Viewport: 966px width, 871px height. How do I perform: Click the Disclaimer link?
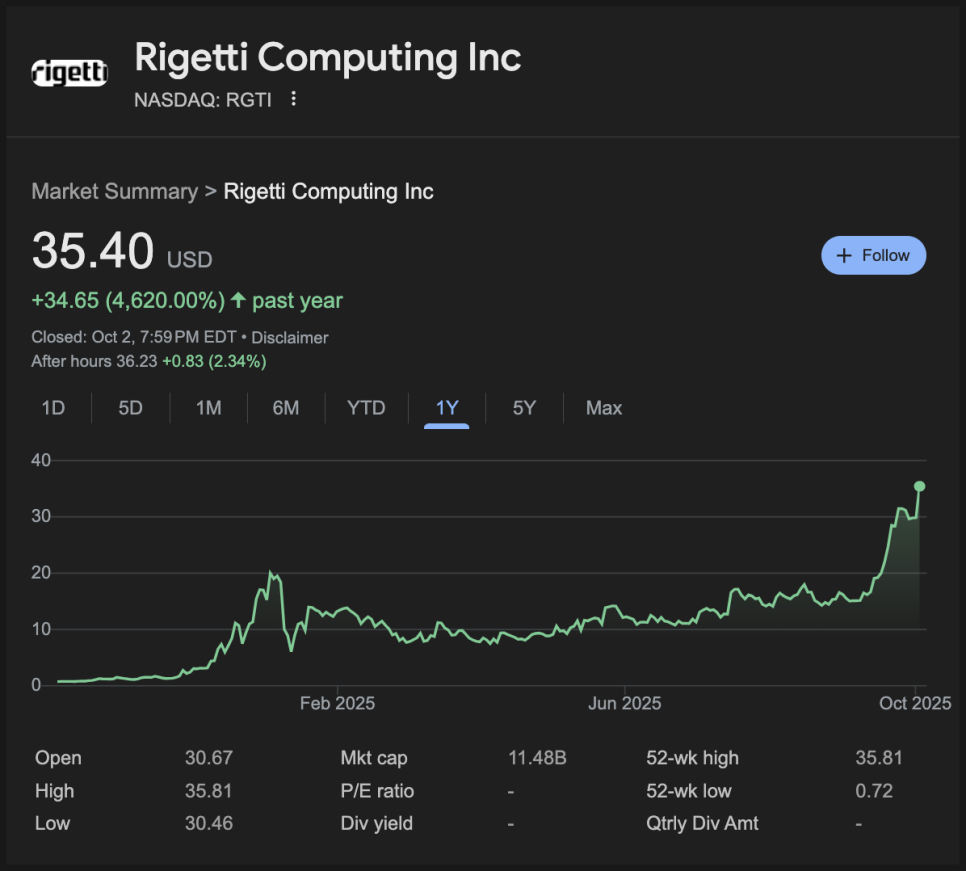[x=290, y=338]
